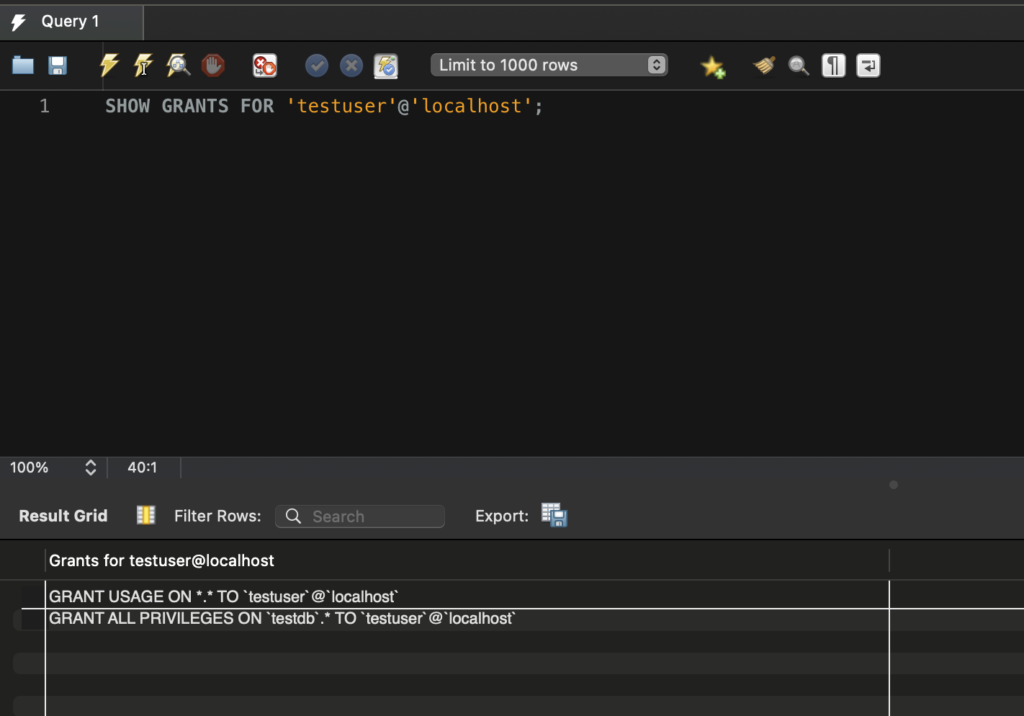Viewport: 1024px width, 716px height.
Task: Toggle word wrap in editor
Action: pos(868,66)
